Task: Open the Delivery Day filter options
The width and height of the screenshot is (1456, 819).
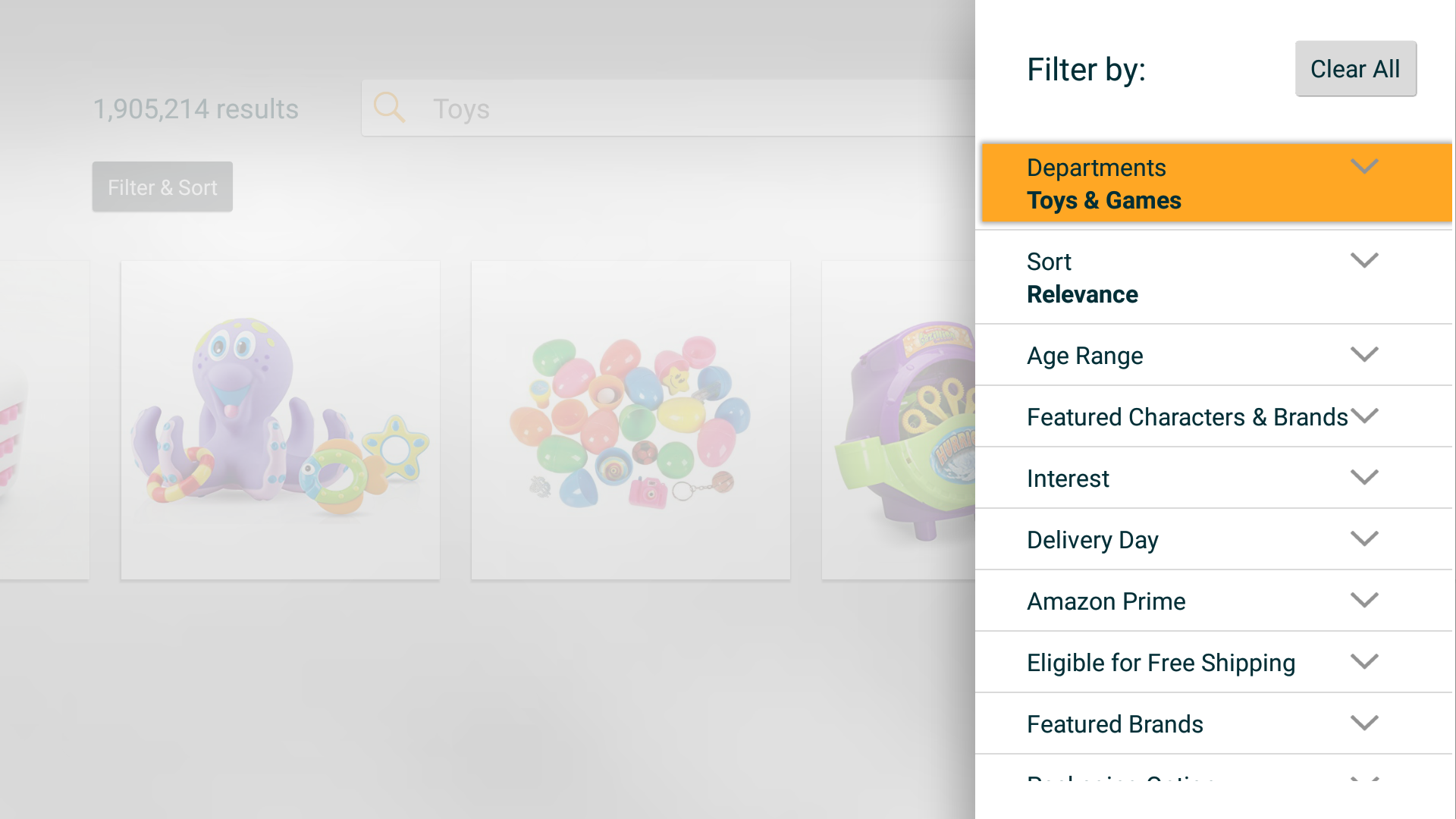Action: coord(1364,538)
